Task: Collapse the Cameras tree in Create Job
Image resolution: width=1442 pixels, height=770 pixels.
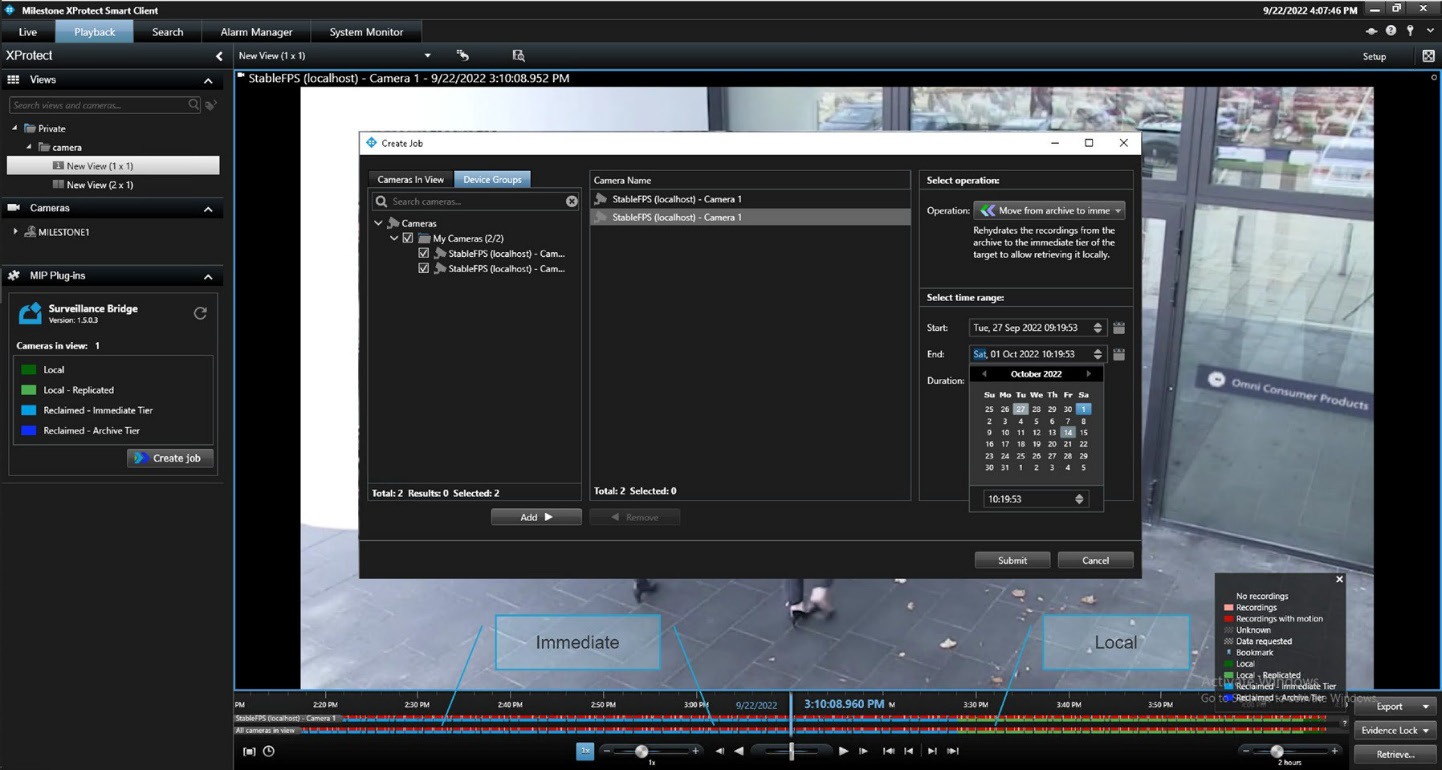Action: pyautogui.click(x=378, y=224)
